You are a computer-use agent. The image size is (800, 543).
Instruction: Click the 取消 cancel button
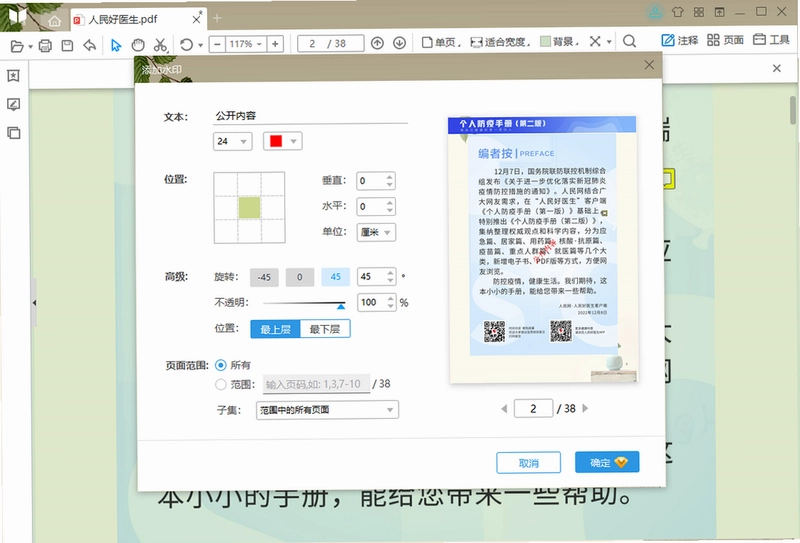(x=529, y=463)
